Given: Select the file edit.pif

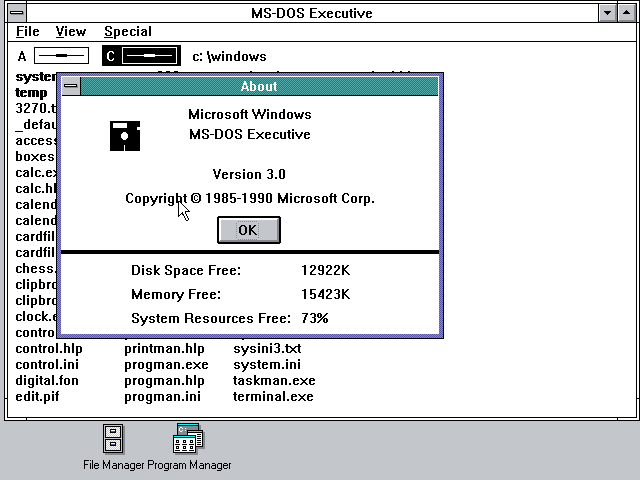Looking at the screenshot, I should coord(37,396).
